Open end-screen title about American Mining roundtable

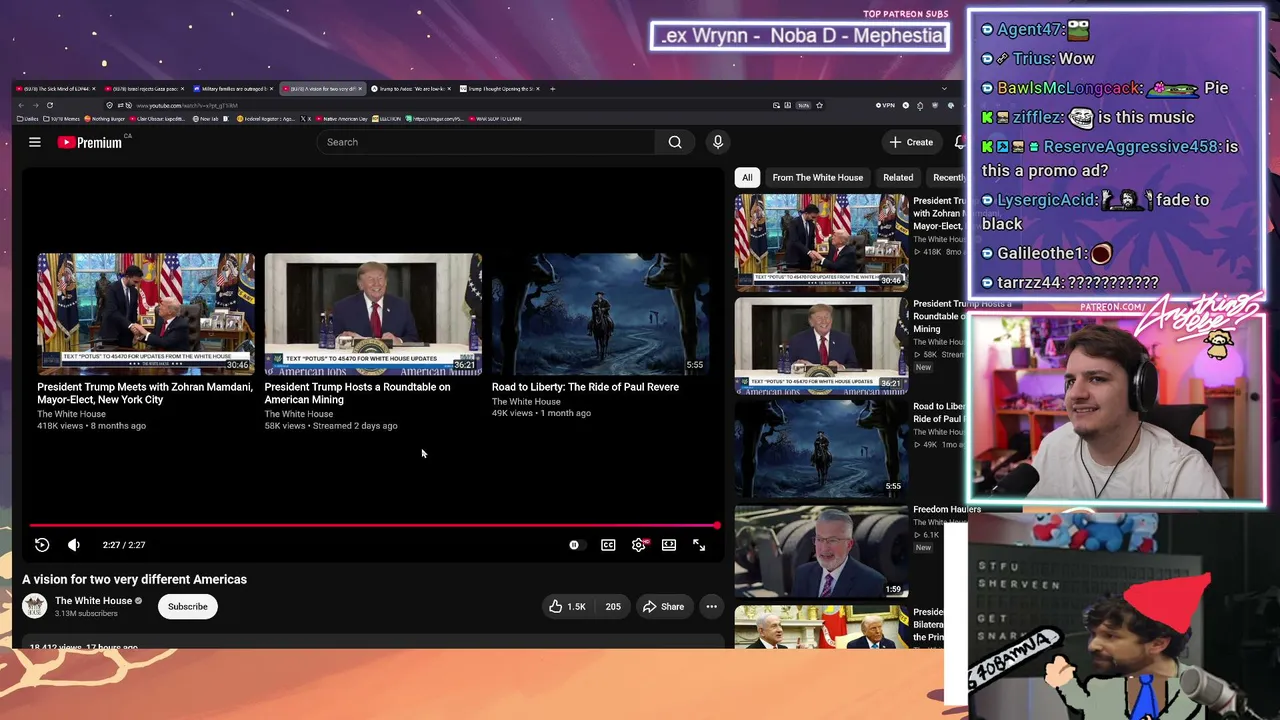pos(357,393)
